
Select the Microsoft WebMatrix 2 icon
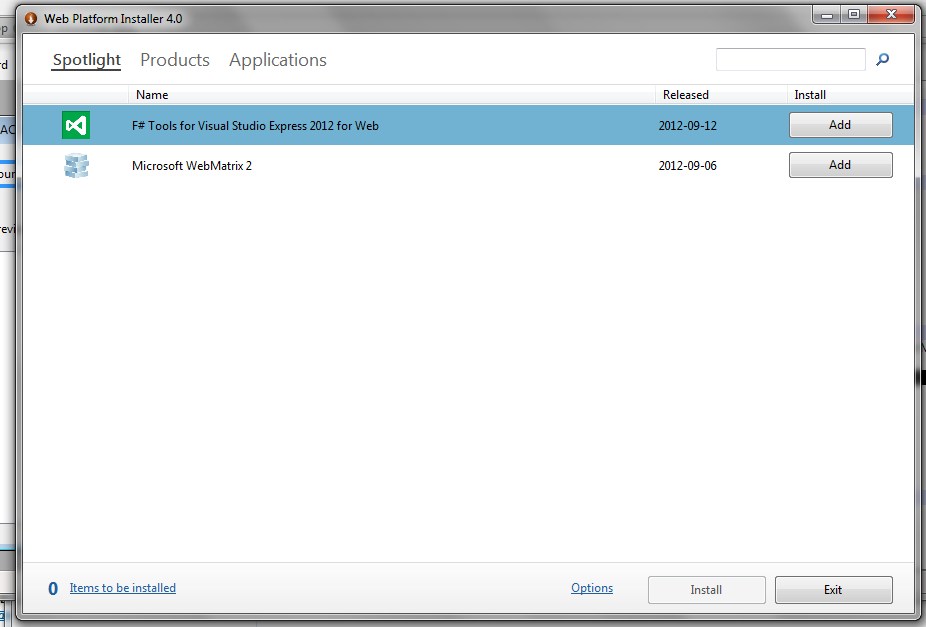76,165
